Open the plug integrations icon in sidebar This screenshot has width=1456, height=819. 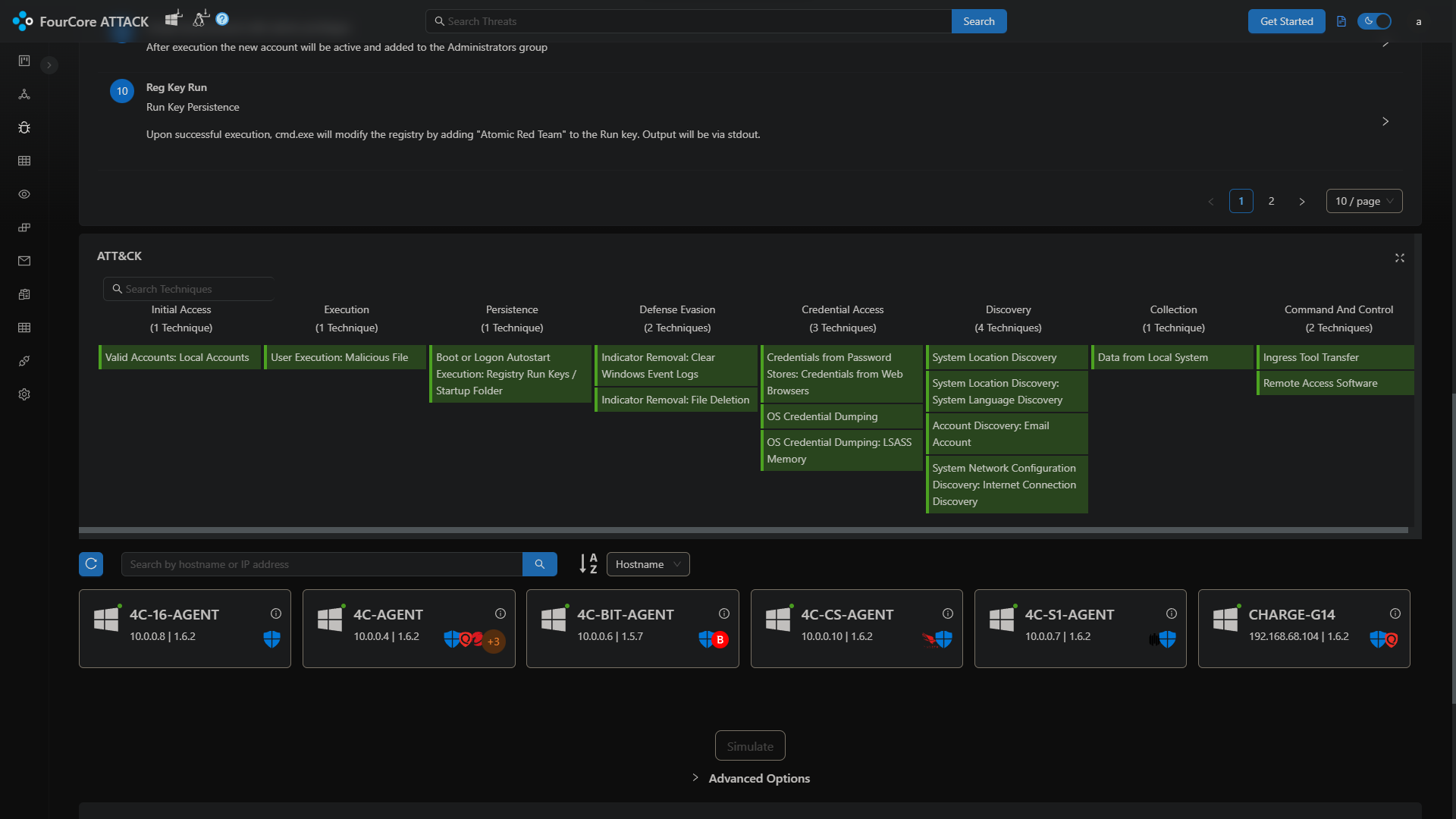point(24,361)
